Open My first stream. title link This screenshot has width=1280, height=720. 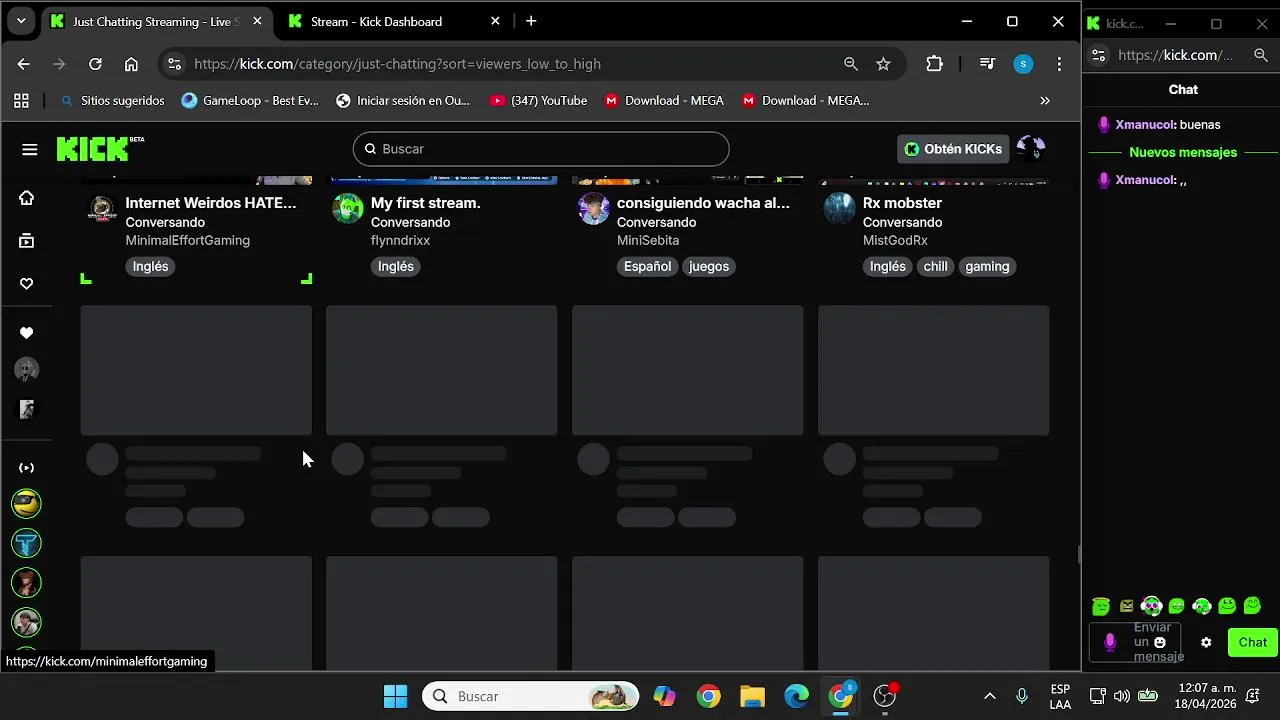[426, 203]
